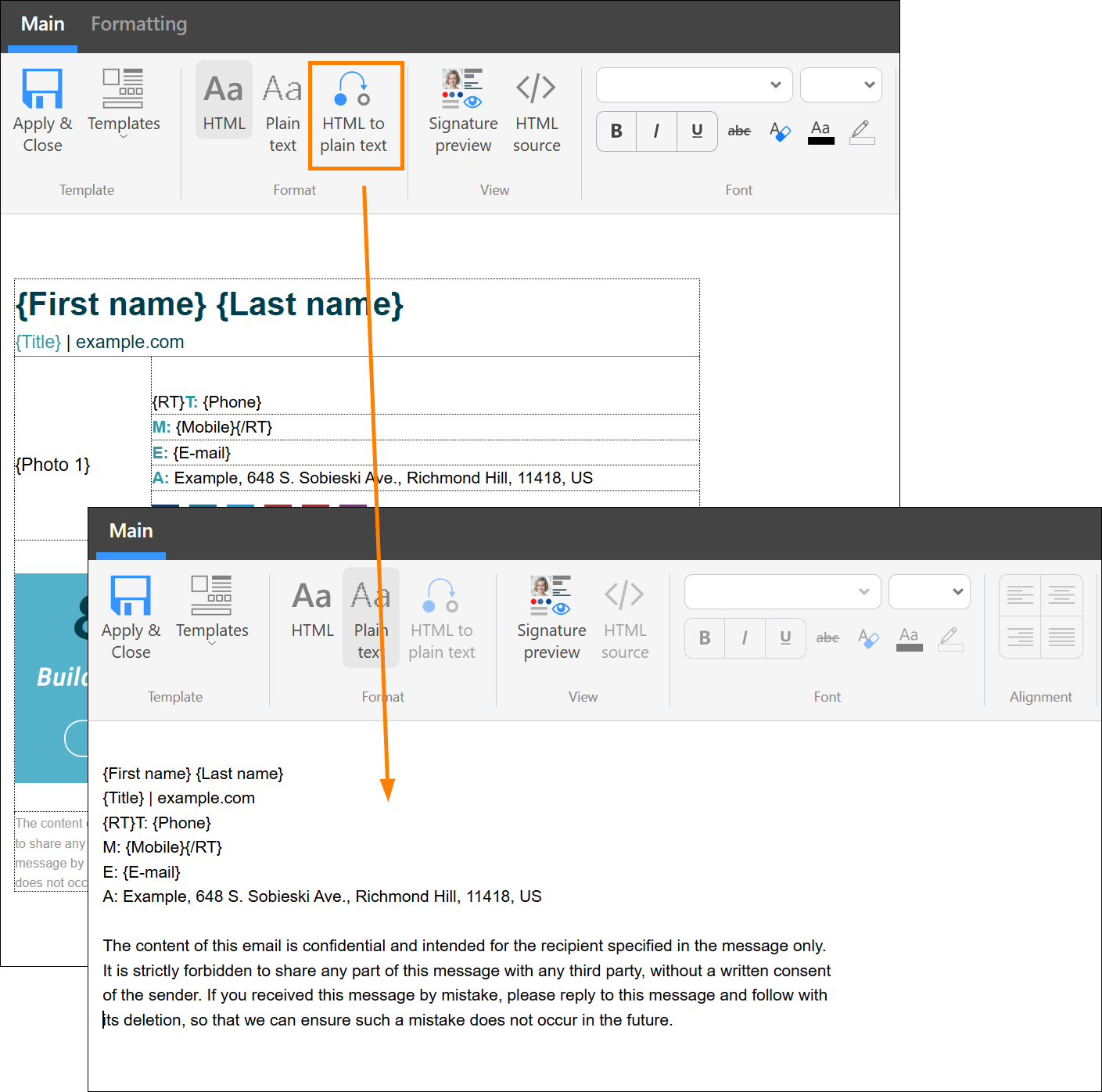Open HTML source in back window

pos(537,111)
